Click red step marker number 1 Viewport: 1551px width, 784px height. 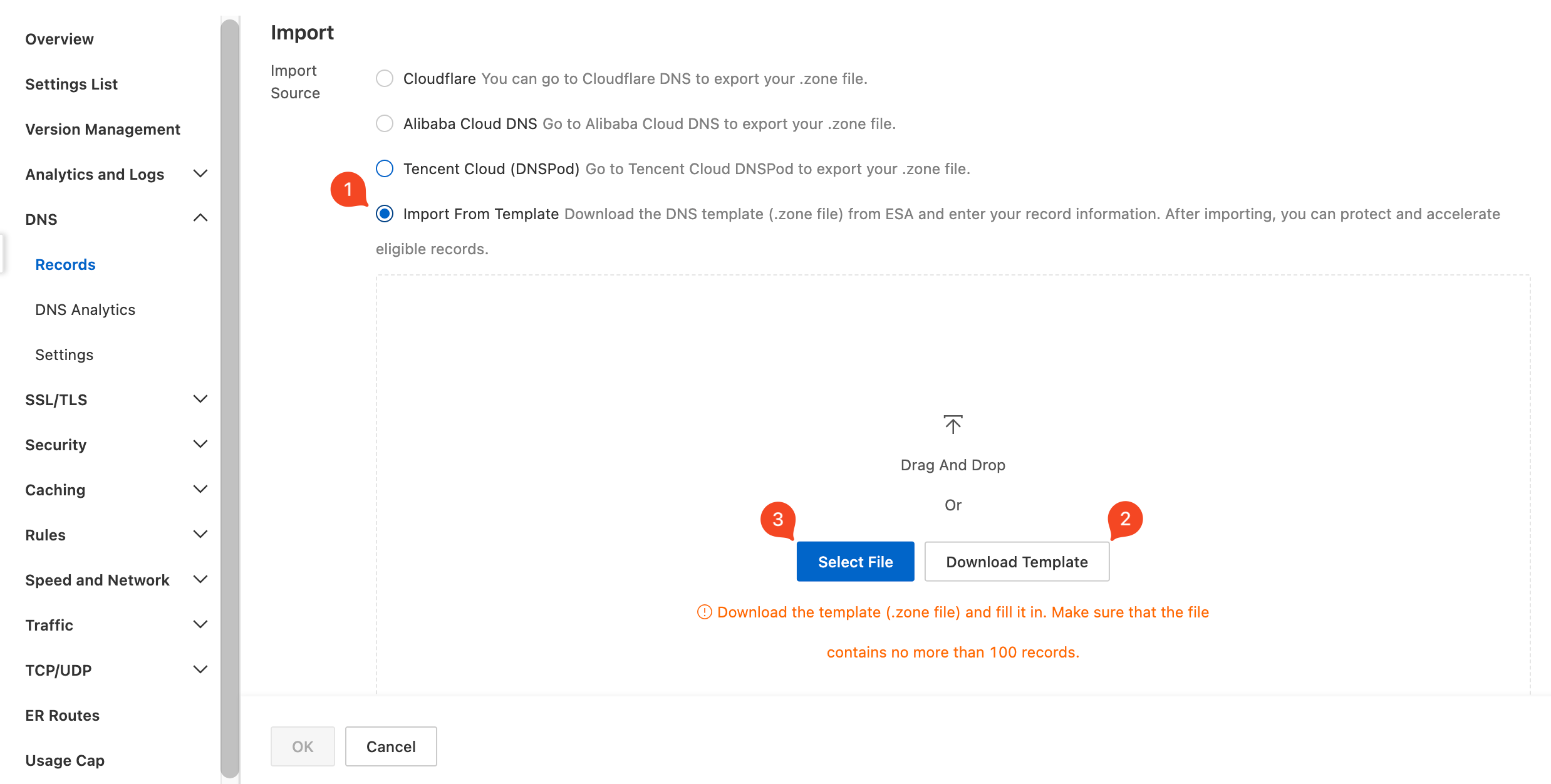(x=348, y=189)
